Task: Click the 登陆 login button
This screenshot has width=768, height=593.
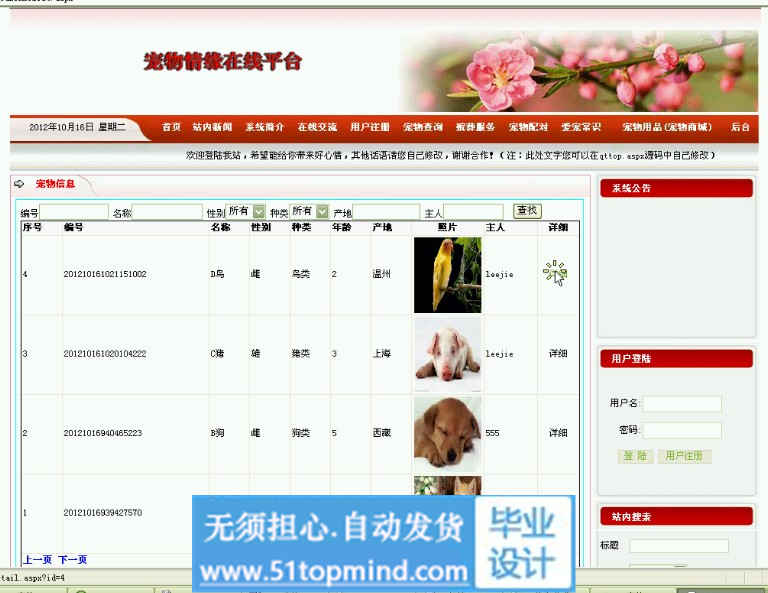Action: 635,456
